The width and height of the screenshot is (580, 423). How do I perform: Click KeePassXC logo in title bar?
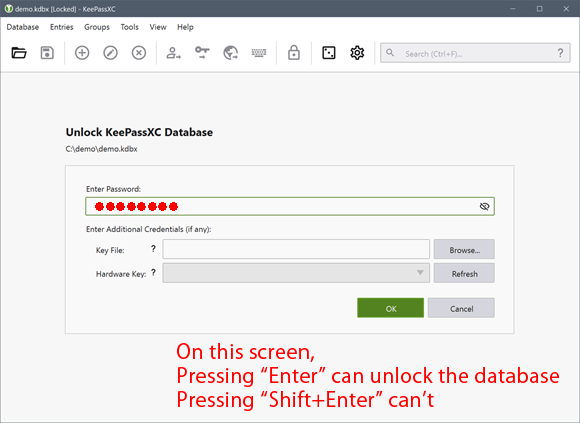(x=8, y=9)
